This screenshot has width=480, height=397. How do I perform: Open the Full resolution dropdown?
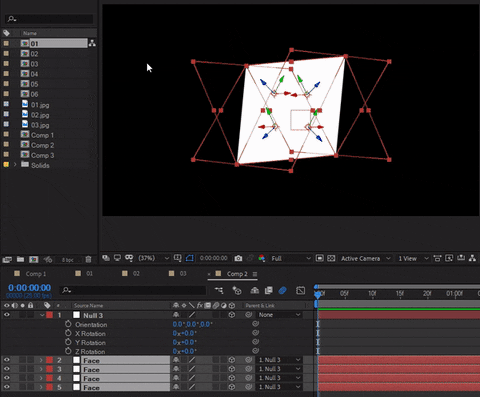pos(291,258)
